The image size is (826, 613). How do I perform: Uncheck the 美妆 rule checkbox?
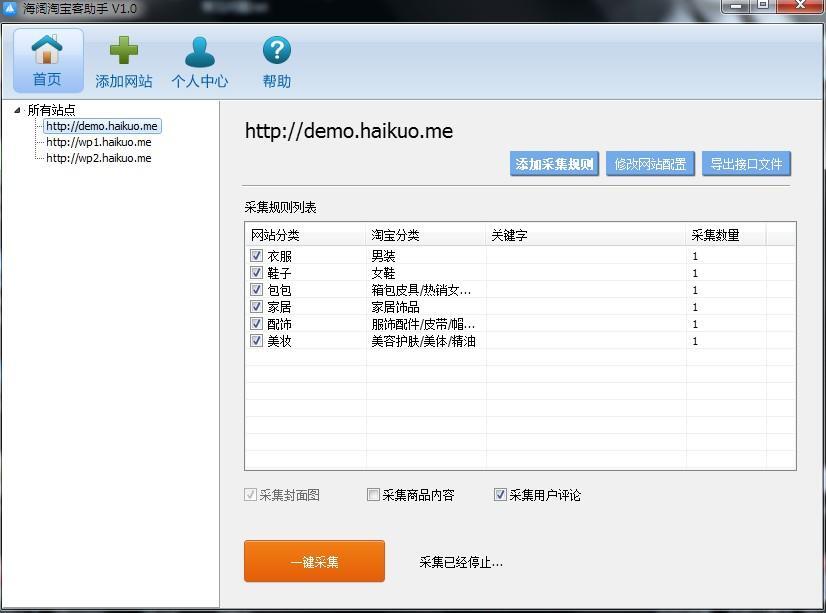pos(256,340)
